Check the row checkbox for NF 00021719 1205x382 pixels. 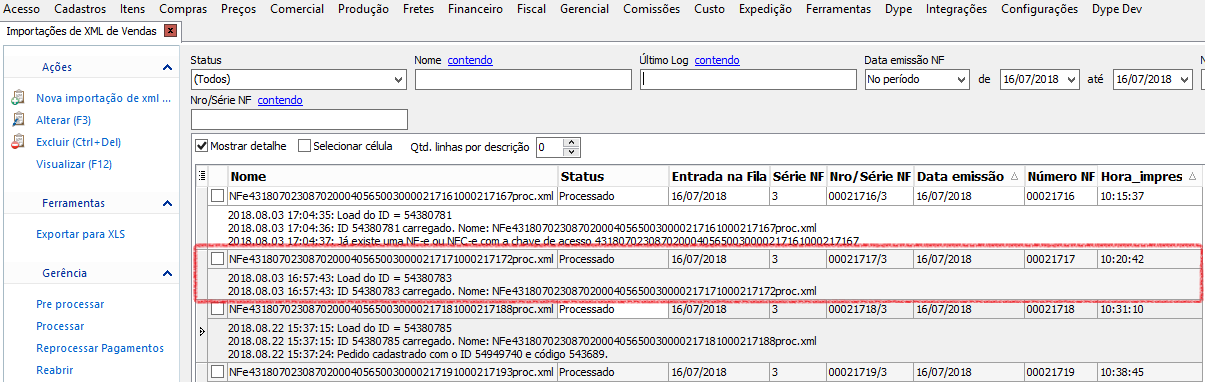click(x=218, y=372)
